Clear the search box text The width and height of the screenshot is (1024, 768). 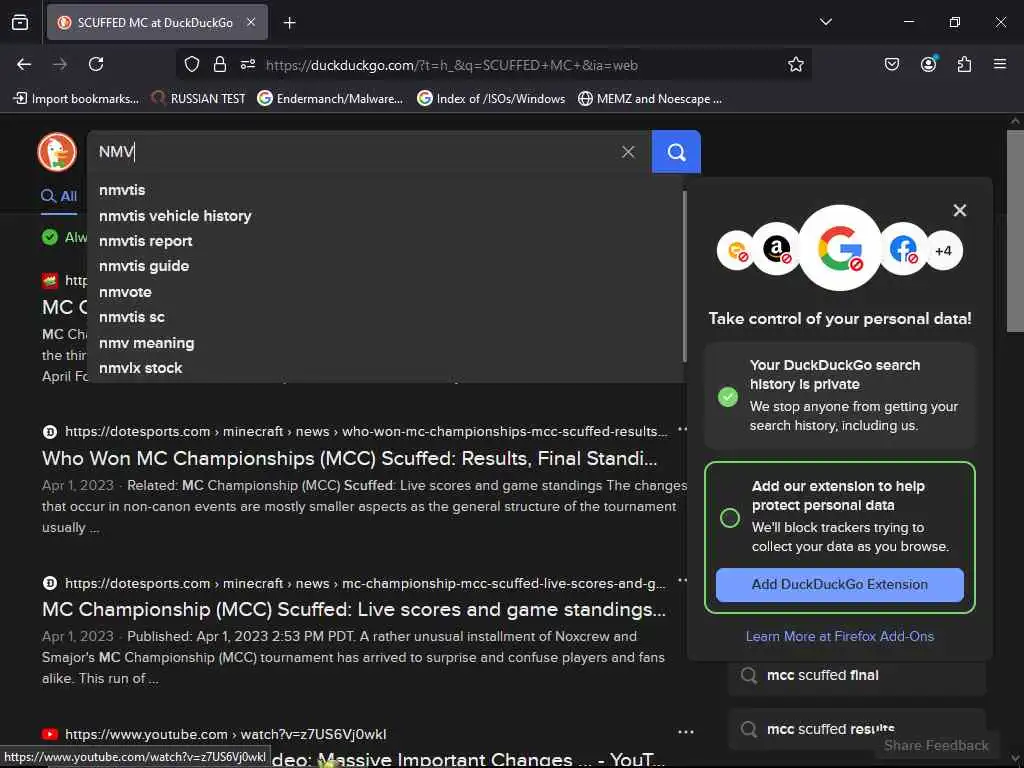point(628,152)
